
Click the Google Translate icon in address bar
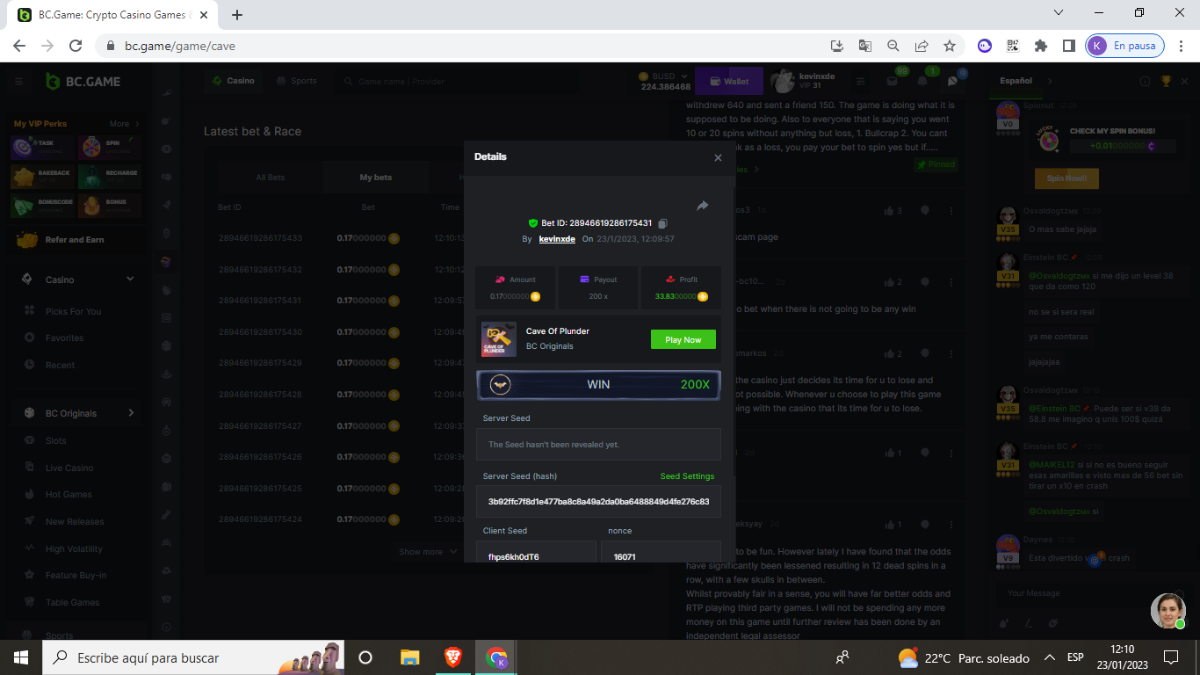865,46
